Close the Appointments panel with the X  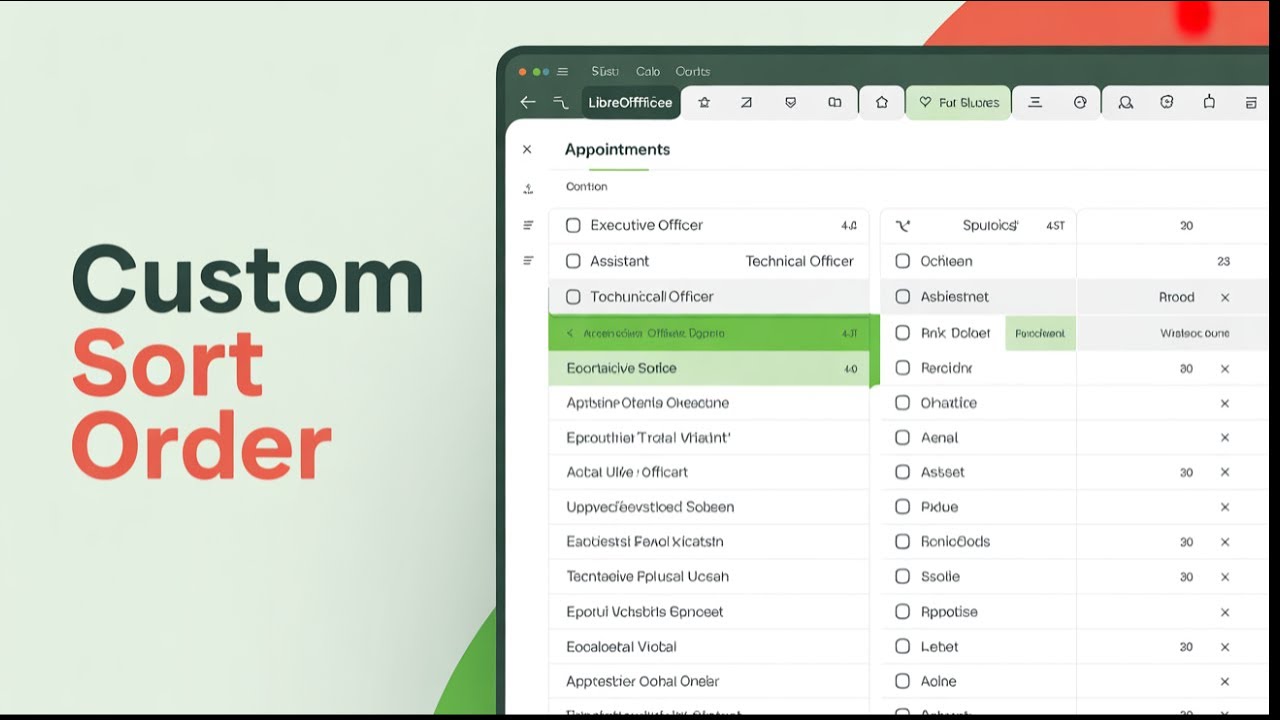[x=527, y=149]
